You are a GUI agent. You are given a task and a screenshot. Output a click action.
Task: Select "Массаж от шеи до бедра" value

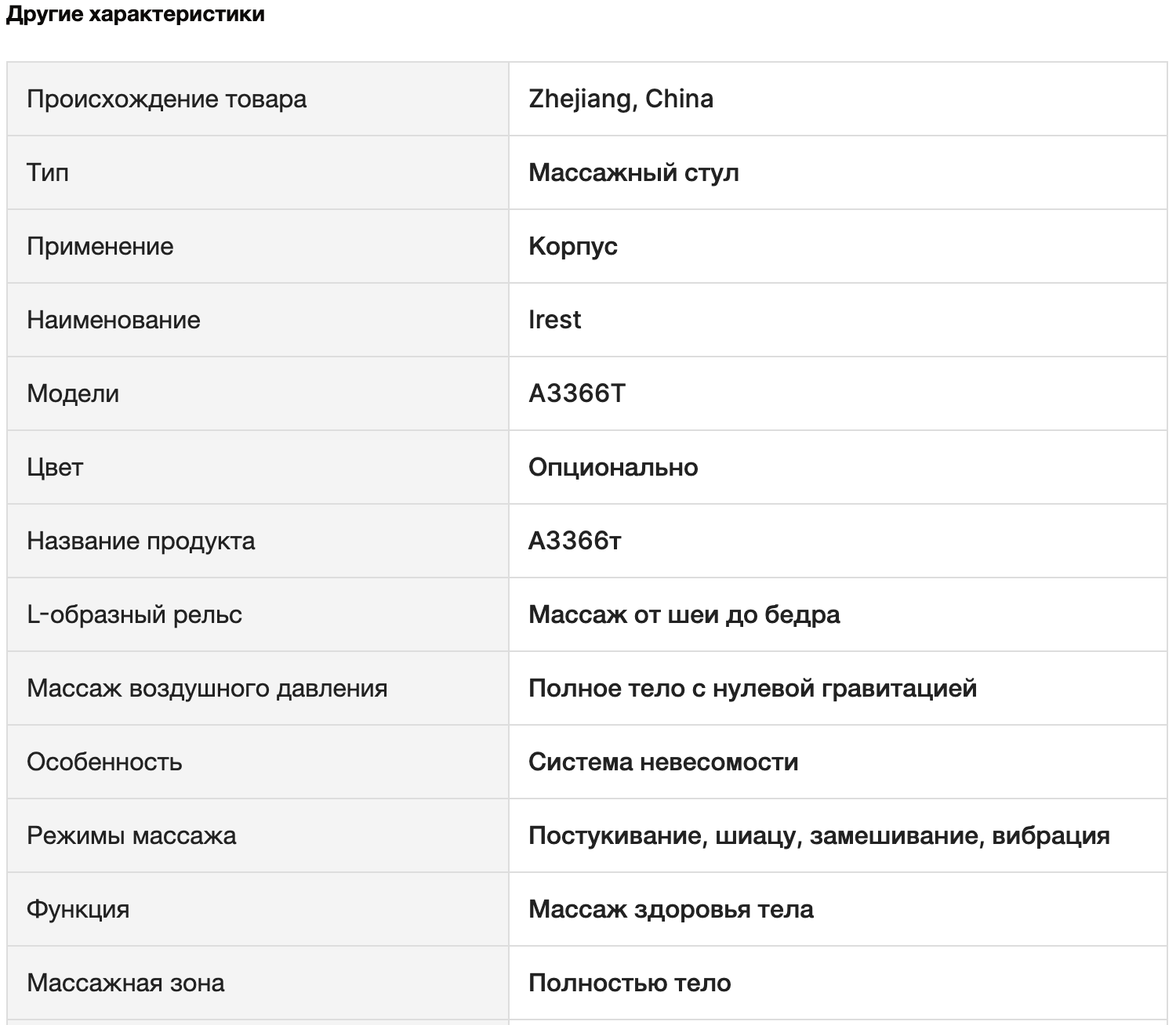pos(684,614)
